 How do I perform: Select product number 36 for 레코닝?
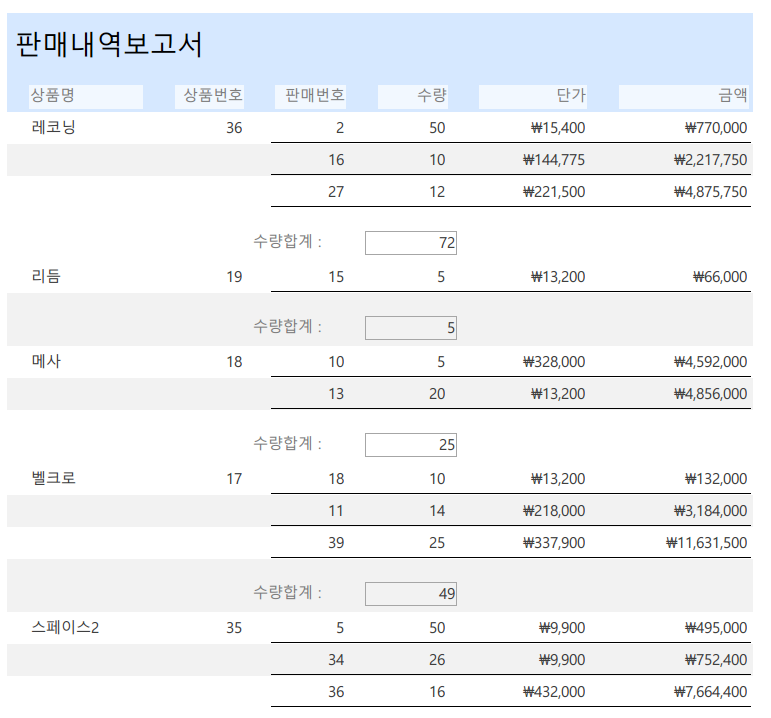234,128
